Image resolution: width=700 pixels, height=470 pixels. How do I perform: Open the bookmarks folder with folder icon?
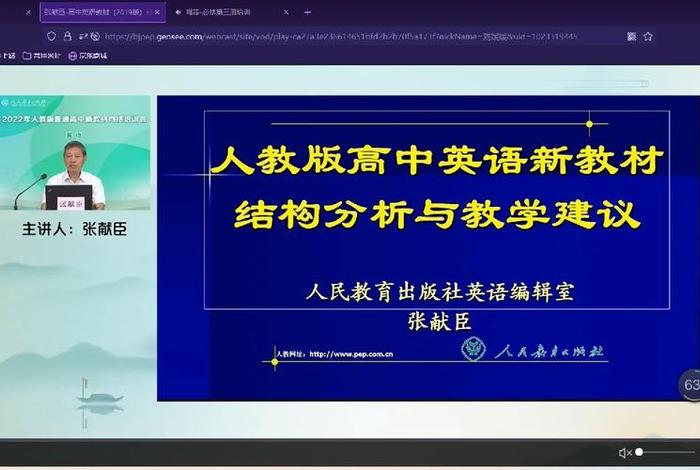click(41, 56)
